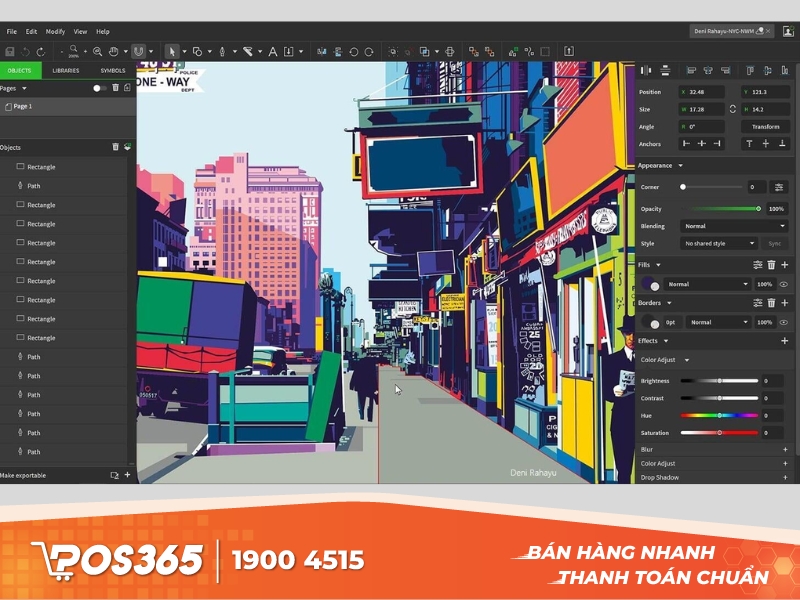Switch to the Symbols tab
800x600 pixels.
113,70
